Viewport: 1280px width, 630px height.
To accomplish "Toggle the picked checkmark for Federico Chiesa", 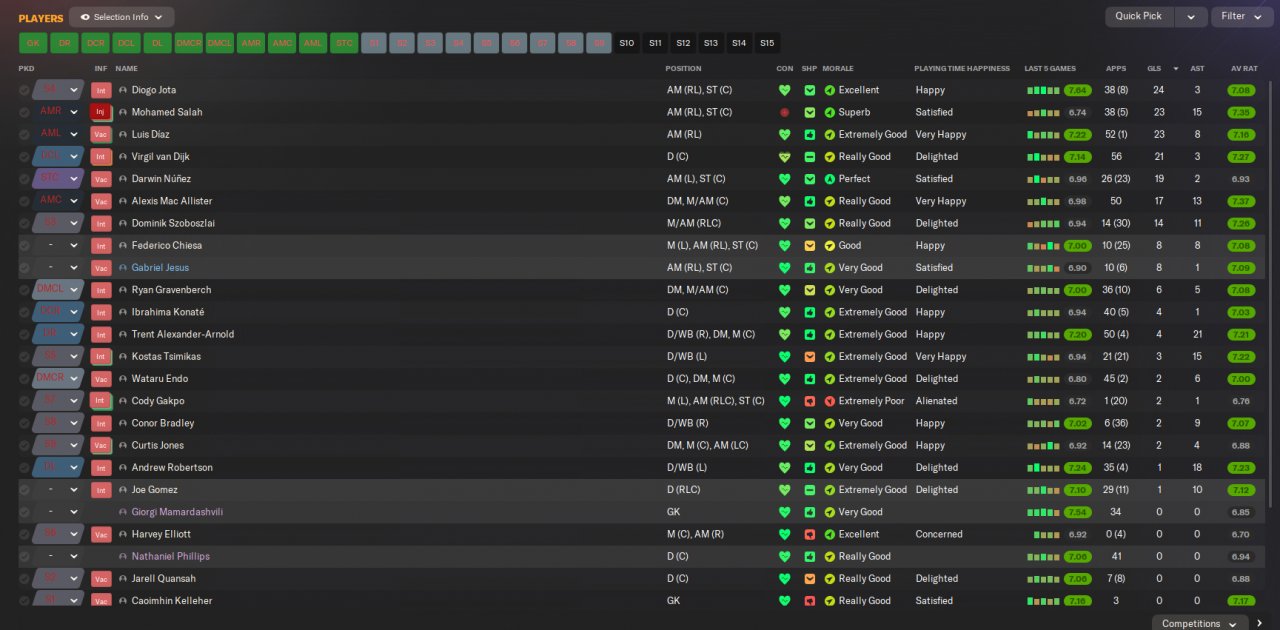I will pos(24,245).
